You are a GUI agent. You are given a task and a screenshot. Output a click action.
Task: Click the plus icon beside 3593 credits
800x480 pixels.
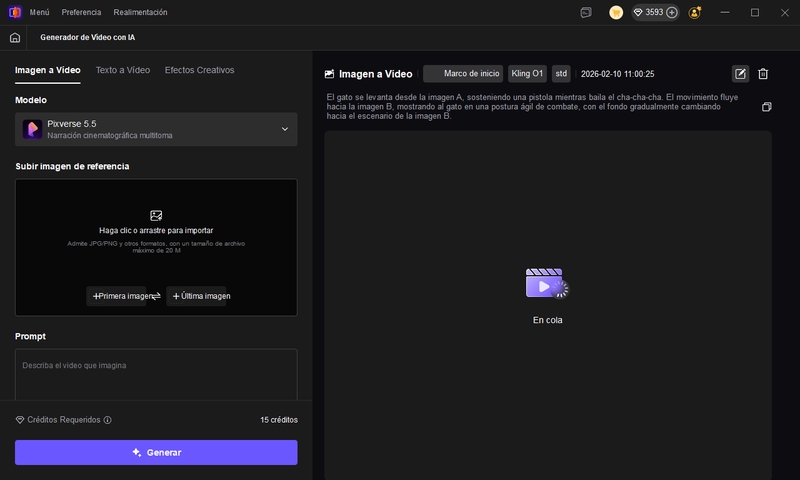(672, 12)
